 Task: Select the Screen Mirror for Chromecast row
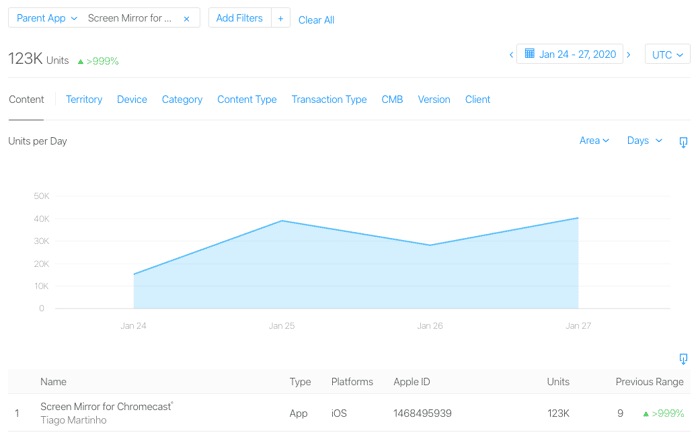click(349, 413)
